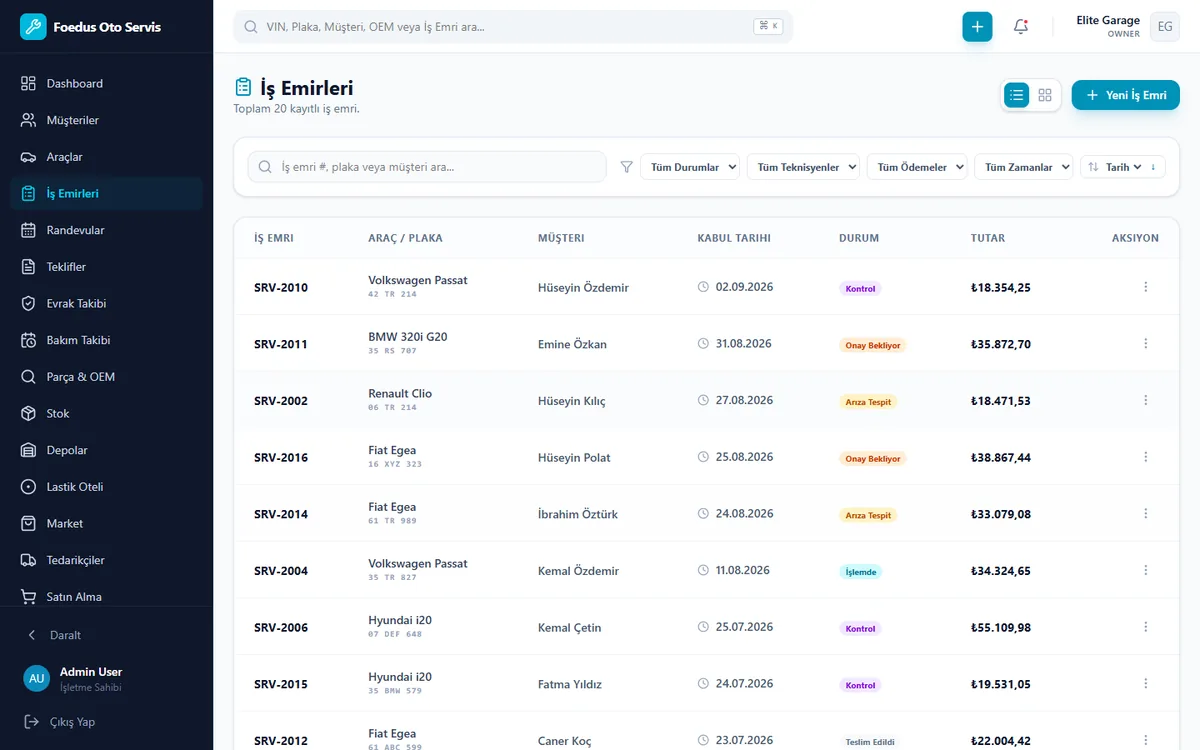Open actions menu for SRV-2014 row

click(1145, 514)
